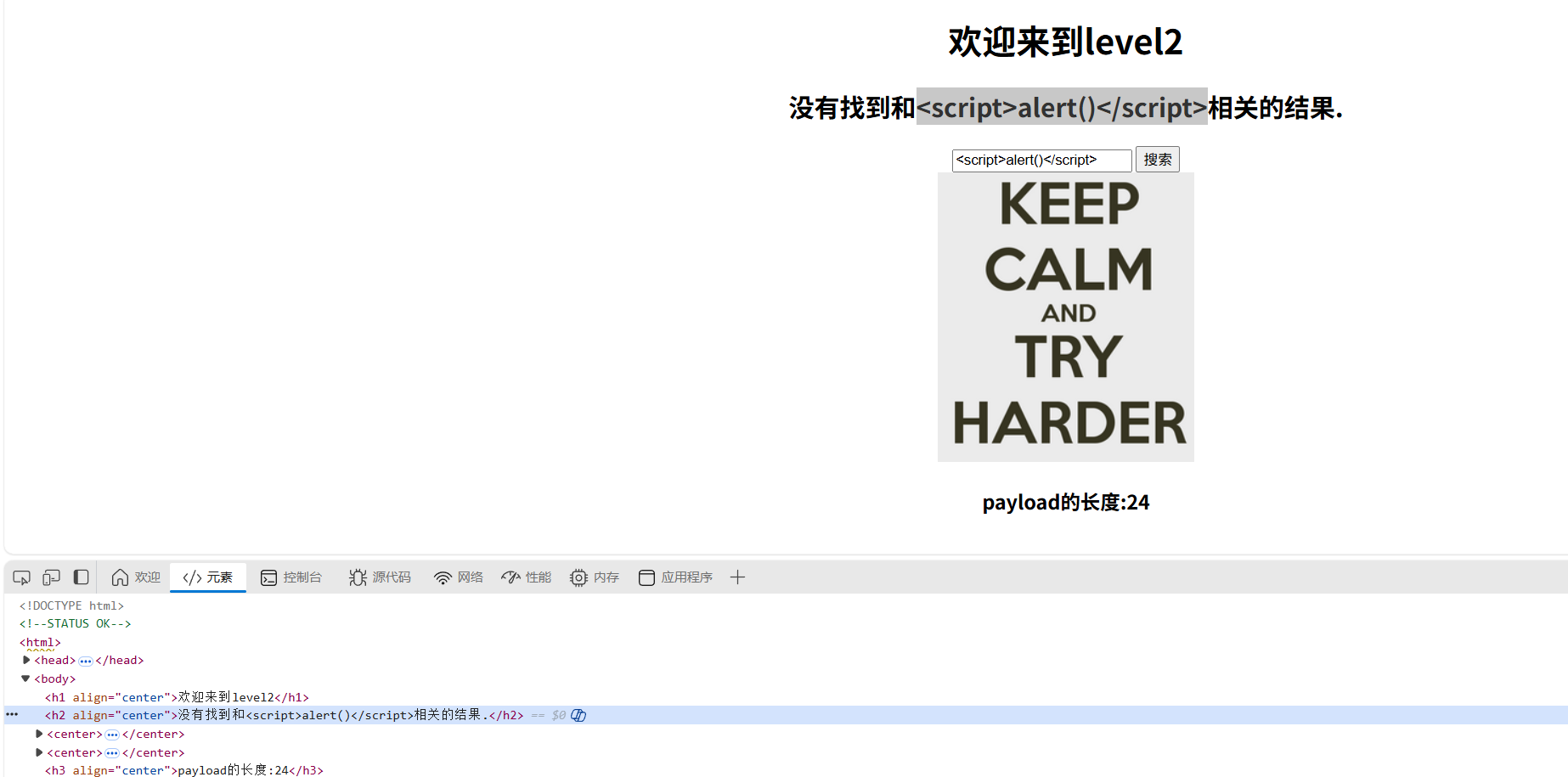Select the <html> tag row

[x=40, y=643]
